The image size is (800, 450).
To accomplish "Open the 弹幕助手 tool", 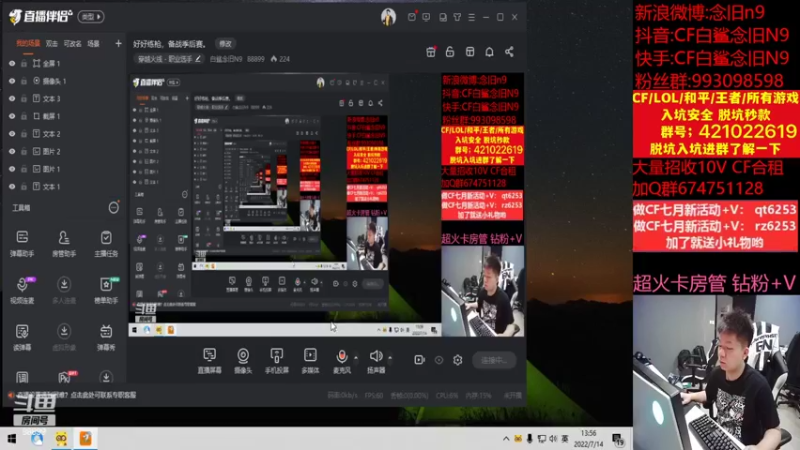I will click(x=22, y=243).
